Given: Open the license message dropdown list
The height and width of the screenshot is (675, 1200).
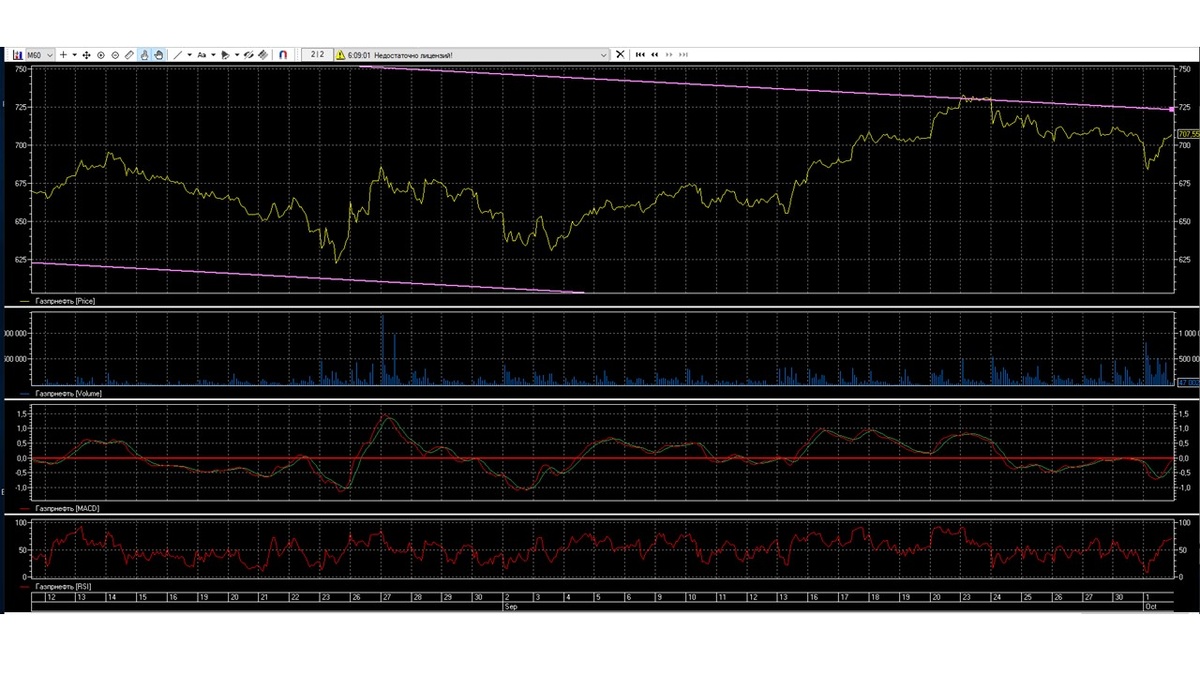Looking at the screenshot, I should (x=603, y=55).
